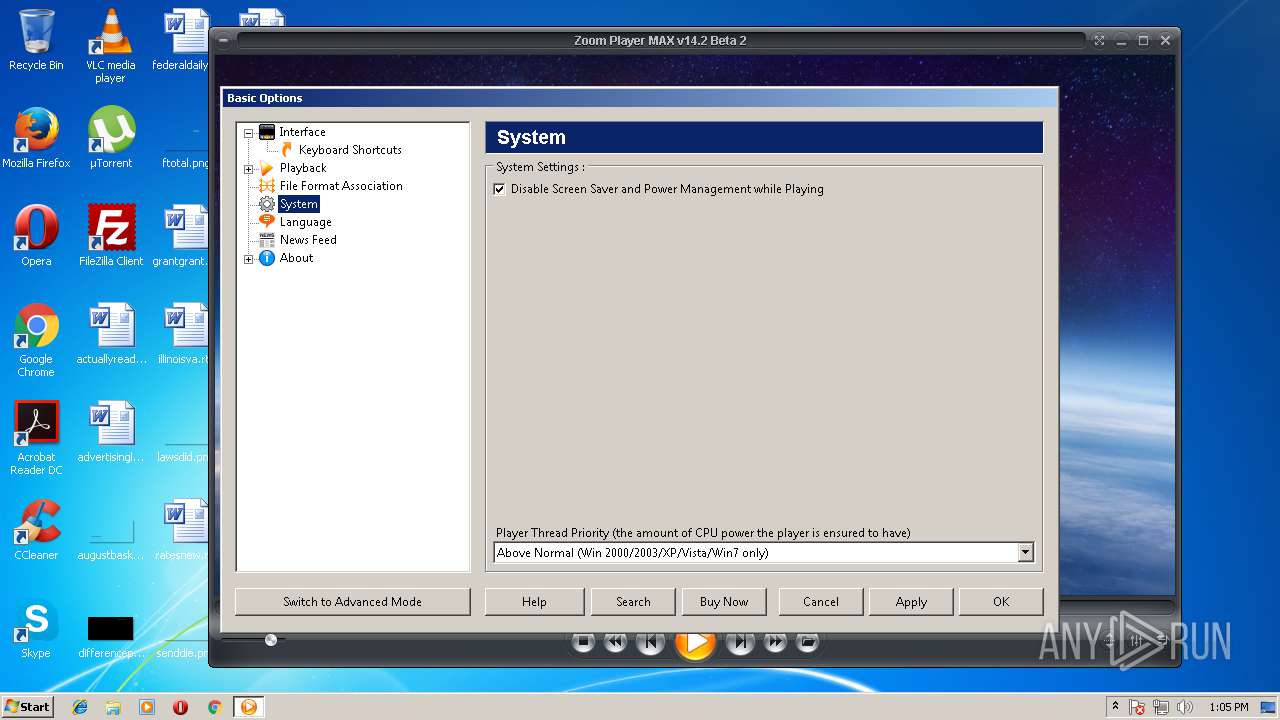Image resolution: width=1280 pixels, height=720 pixels.
Task: Open Opera from taskbar
Action: 180,707
